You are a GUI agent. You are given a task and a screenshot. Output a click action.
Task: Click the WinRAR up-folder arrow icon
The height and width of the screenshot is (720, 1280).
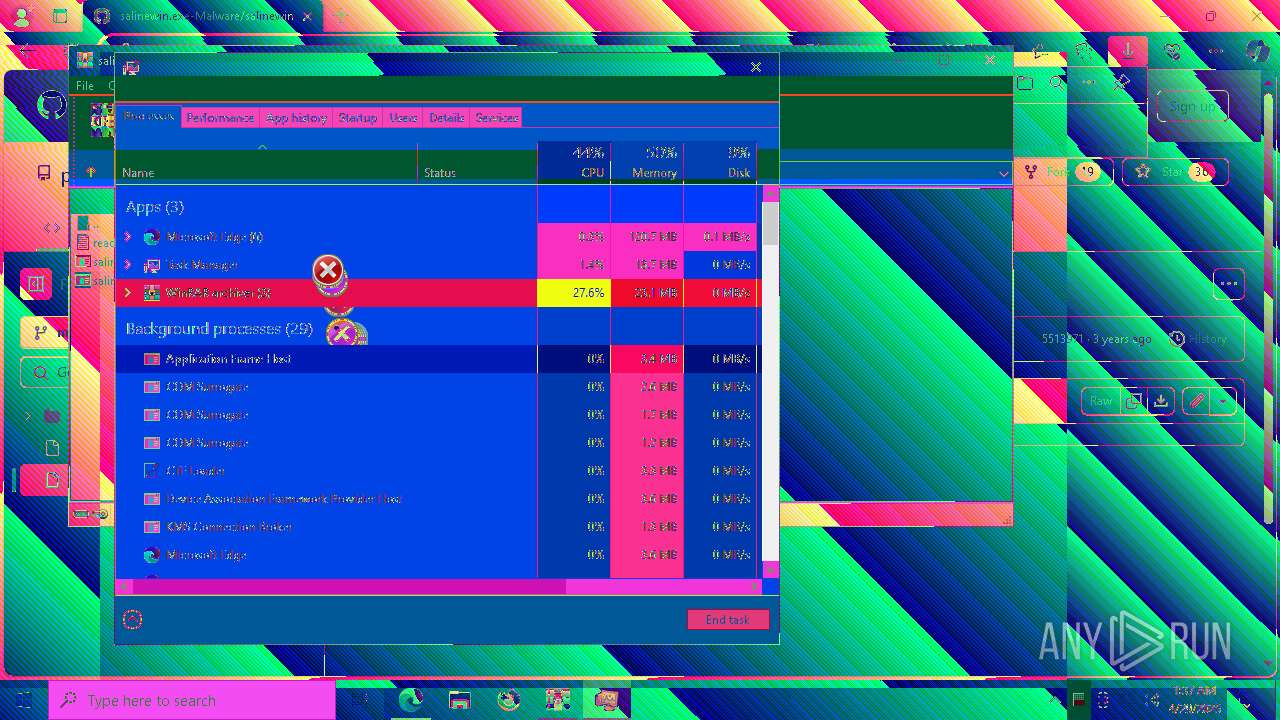click(90, 172)
